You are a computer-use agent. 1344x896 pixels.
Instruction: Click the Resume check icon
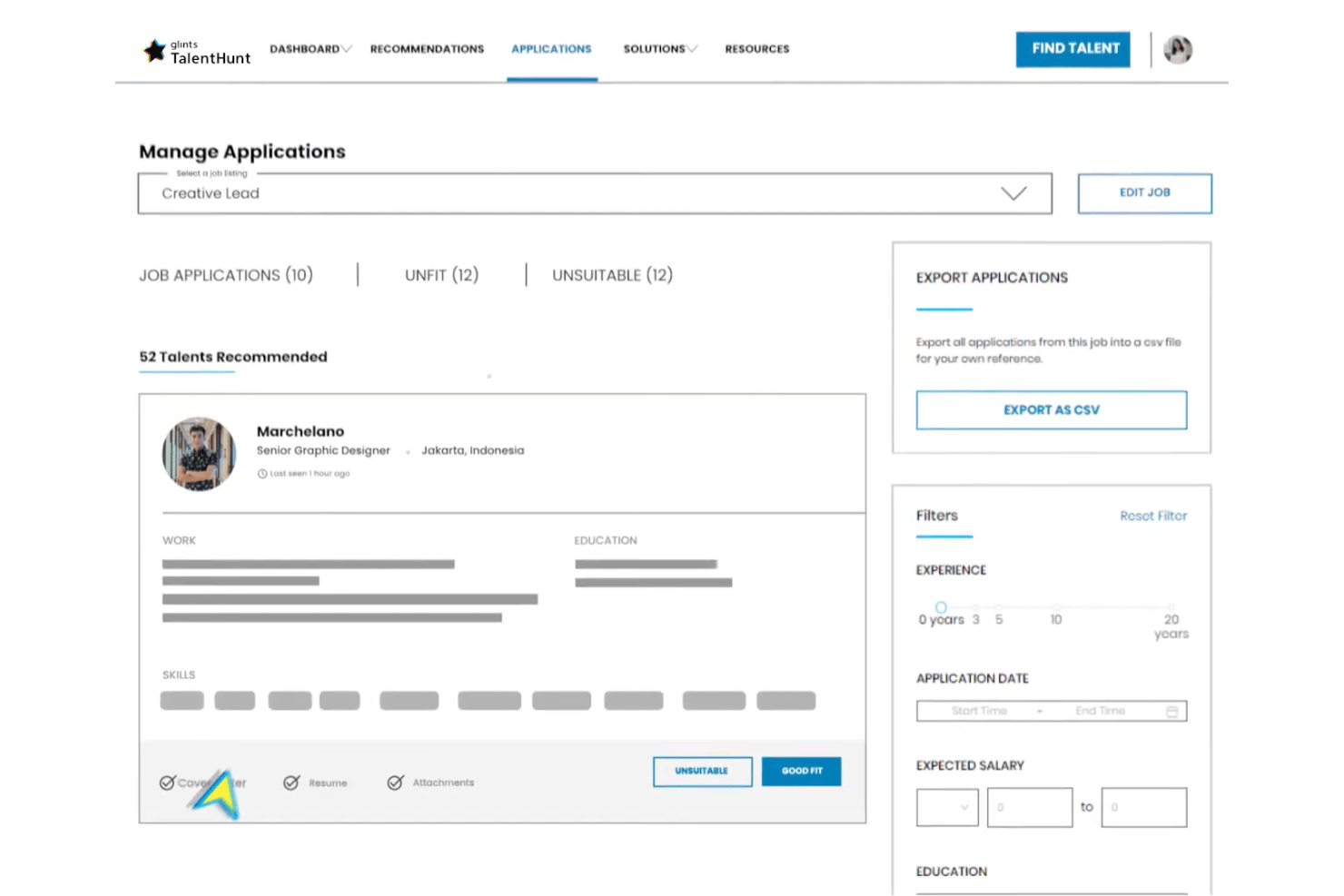click(292, 783)
